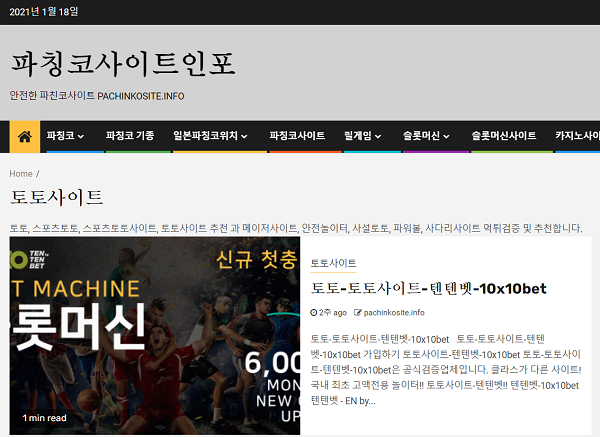Click the 1 min read label
600x437 pixels.
pos(44,418)
